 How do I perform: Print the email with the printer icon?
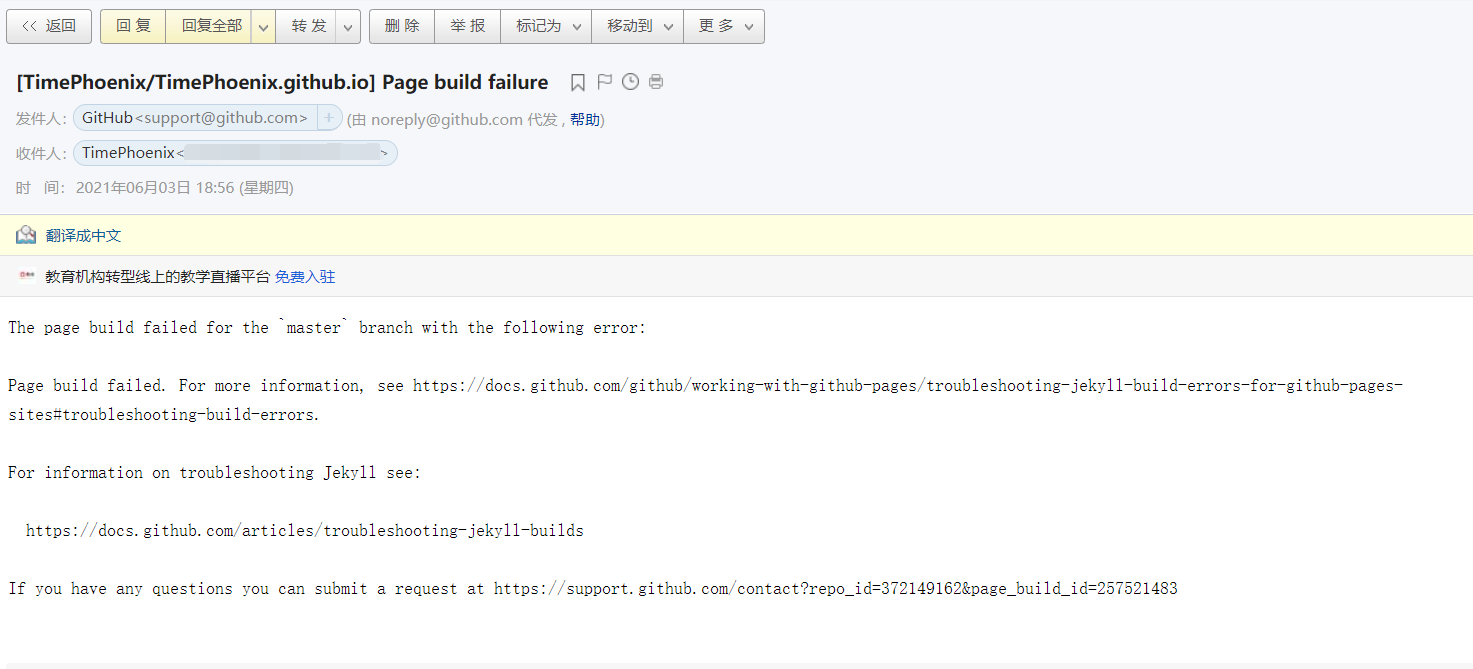(x=656, y=82)
